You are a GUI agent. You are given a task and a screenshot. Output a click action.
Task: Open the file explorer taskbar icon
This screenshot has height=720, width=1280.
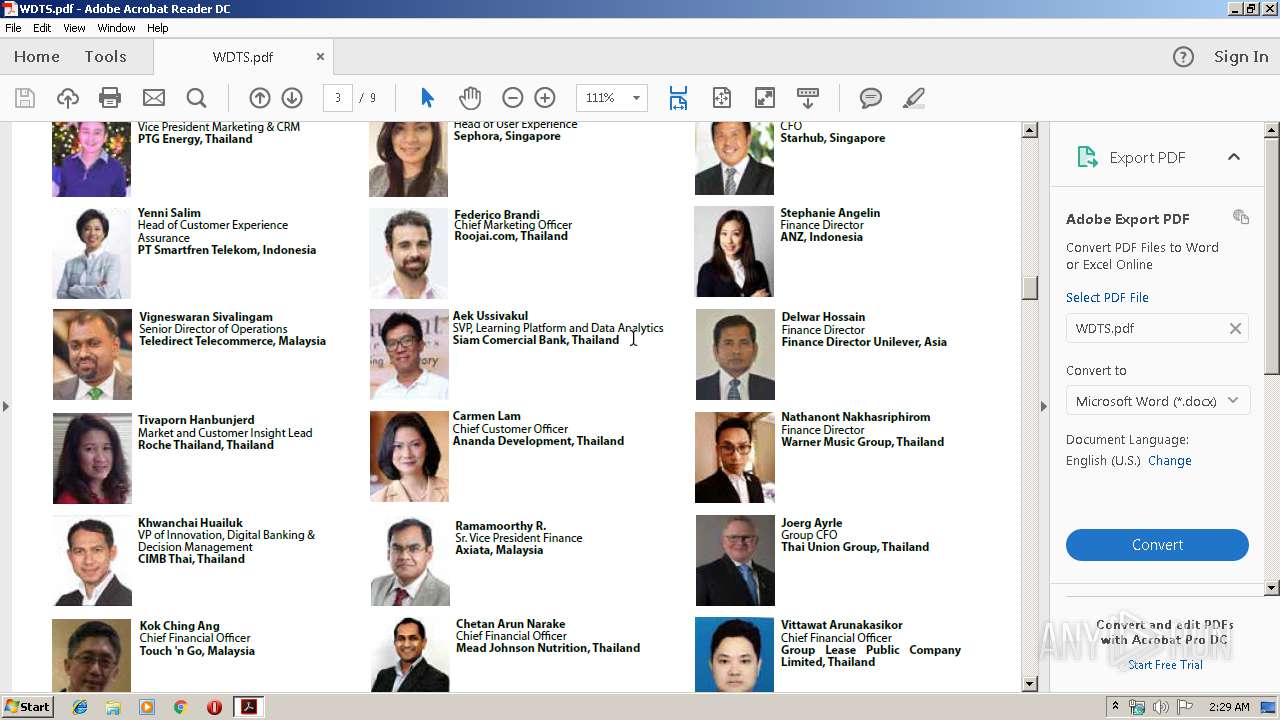click(113, 707)
